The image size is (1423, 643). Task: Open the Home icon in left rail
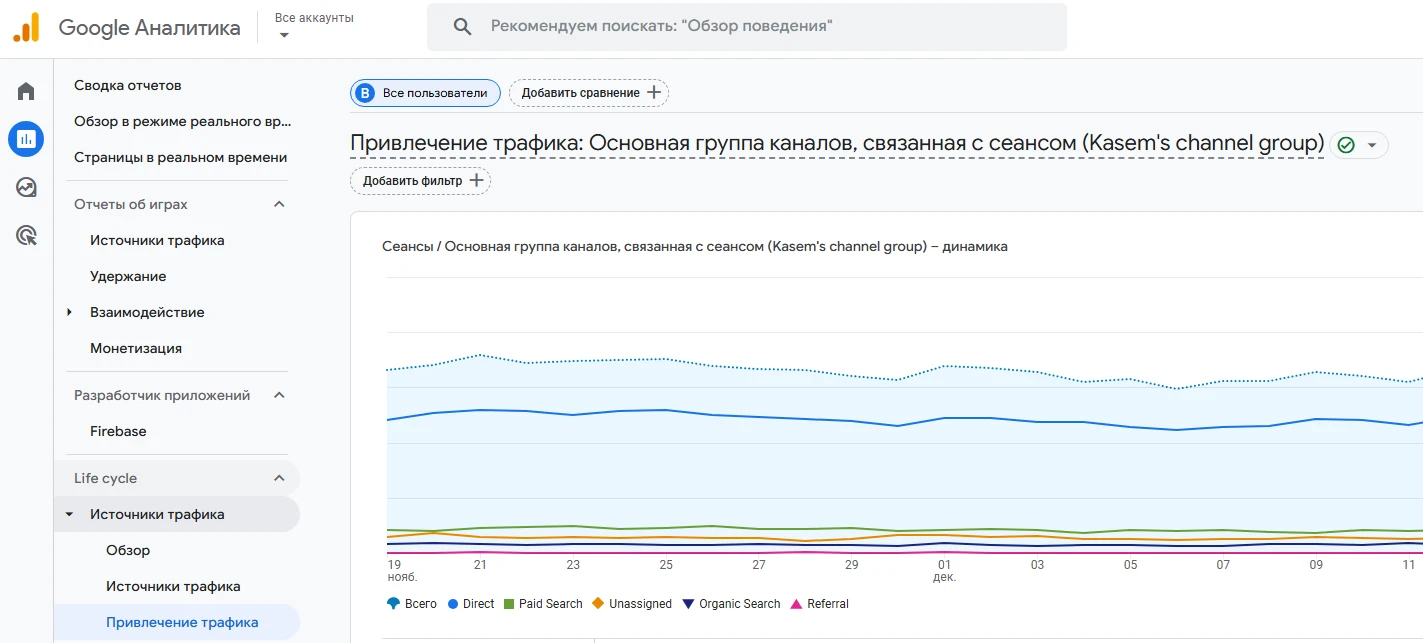coord(26,92)
